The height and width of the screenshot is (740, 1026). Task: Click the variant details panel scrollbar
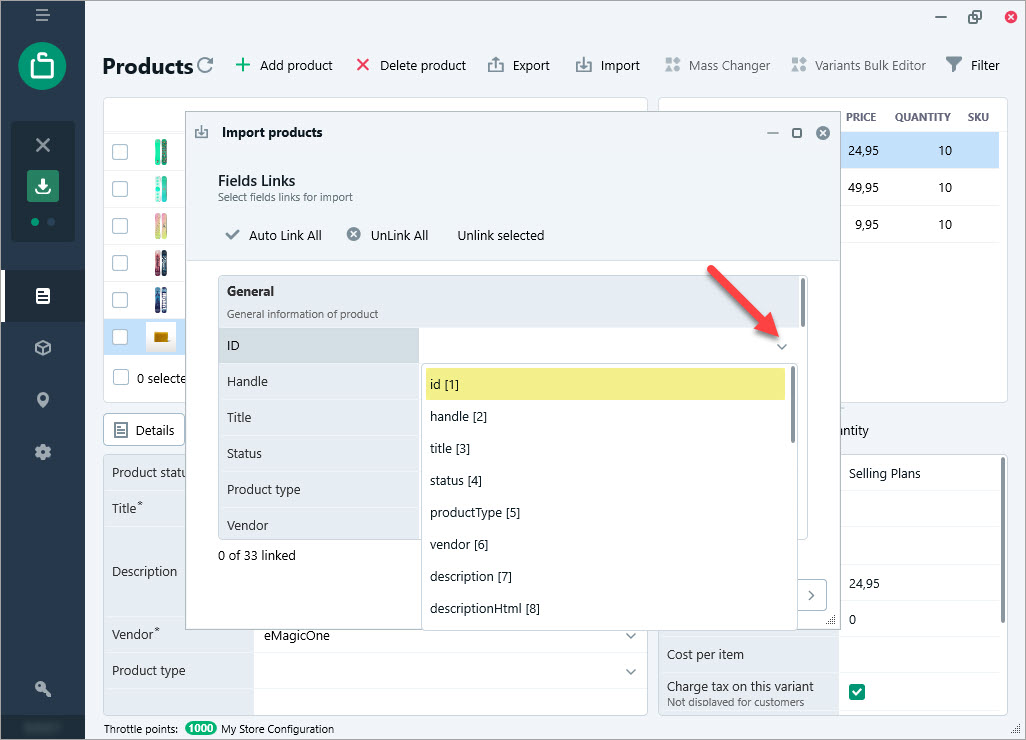tap(1002, 540)
